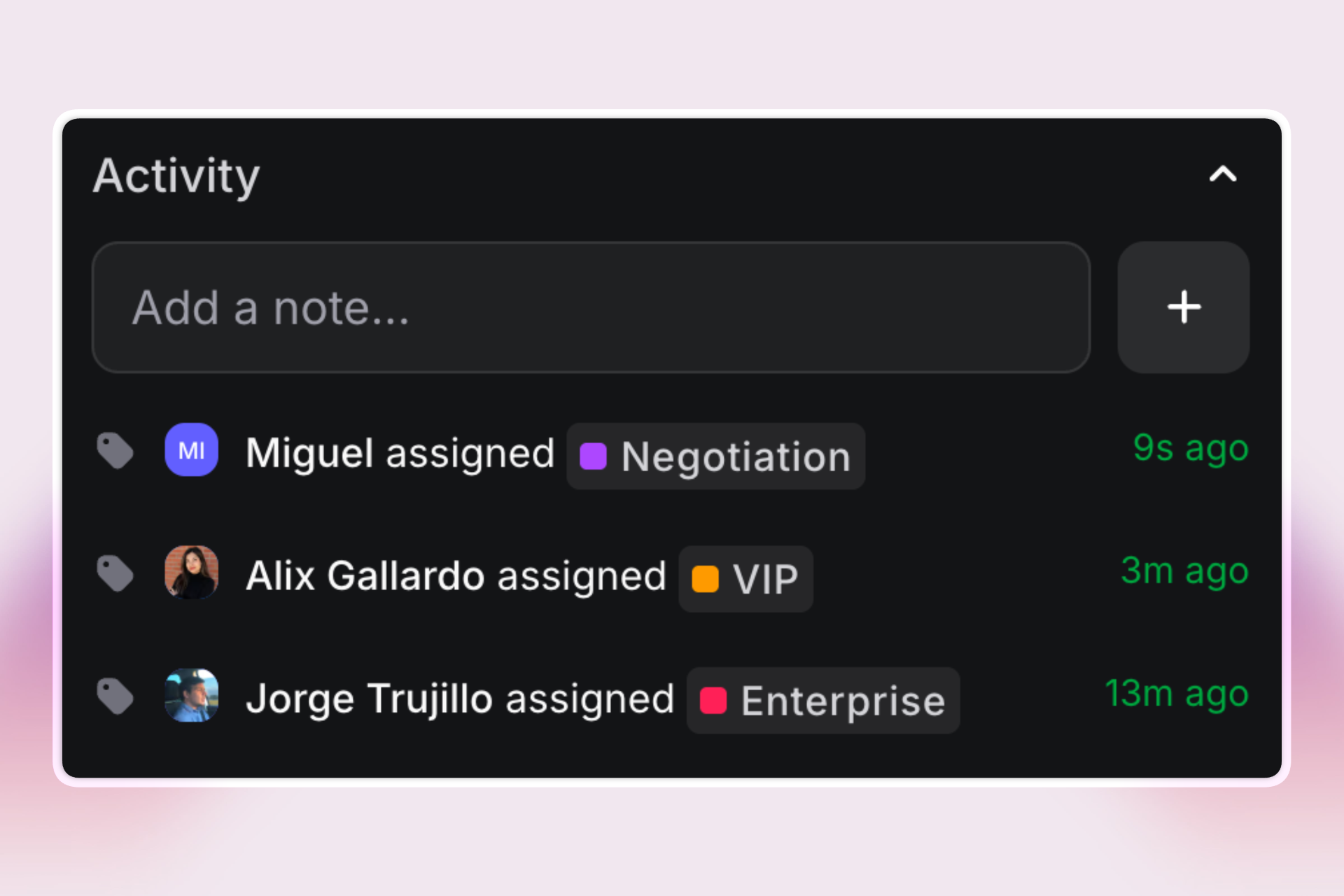The image size is (1344, 896).
Task: Click the plus icon to add a note
Action: tap(1183, 308)
